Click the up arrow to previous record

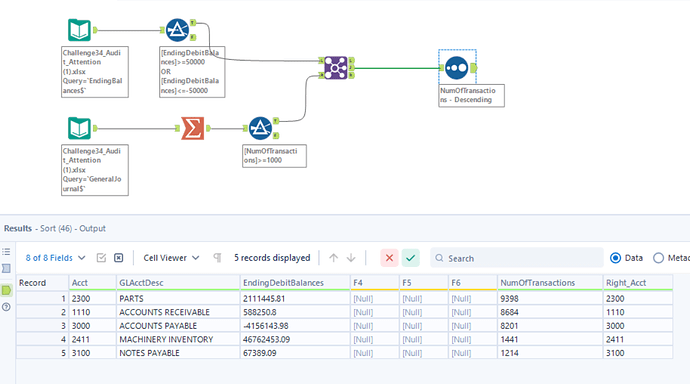pos(334,258)
